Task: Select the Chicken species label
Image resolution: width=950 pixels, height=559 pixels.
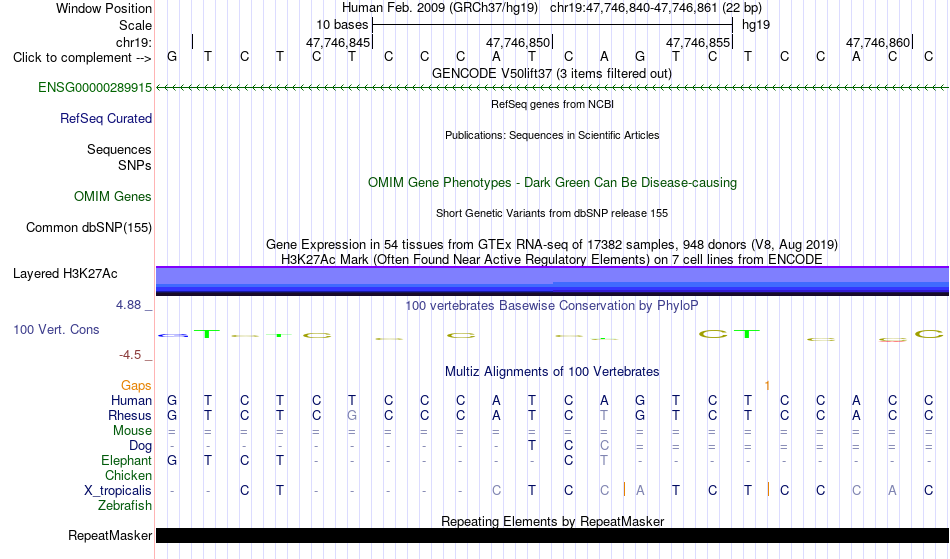Action: coord(128,476)
